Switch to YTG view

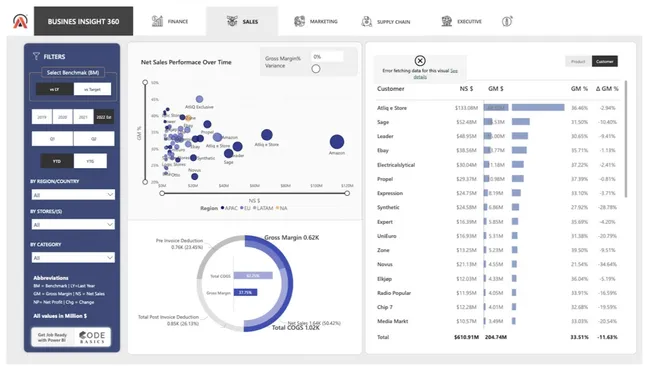[x=90, y=161]
